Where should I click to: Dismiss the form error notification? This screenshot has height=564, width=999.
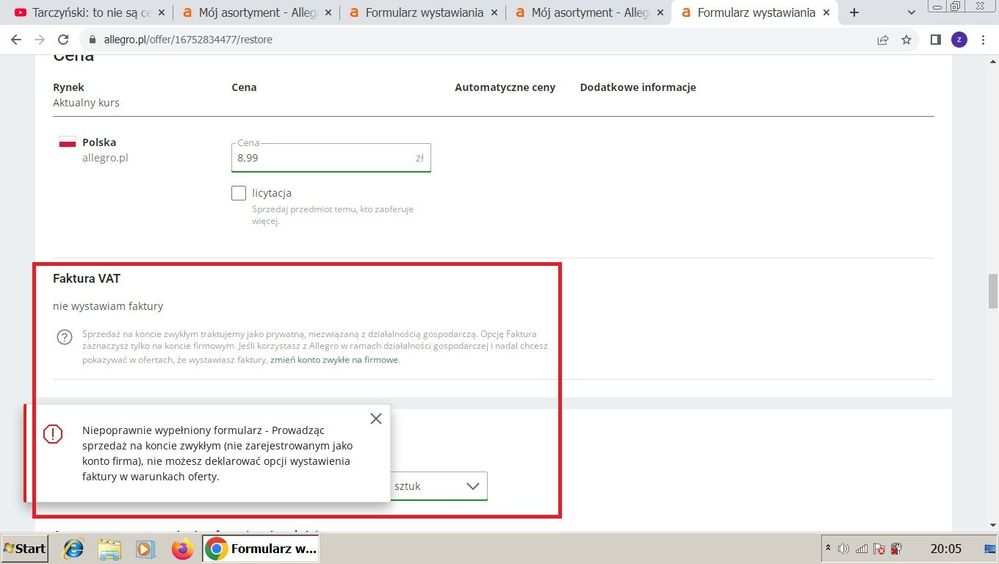click(375, 419)
